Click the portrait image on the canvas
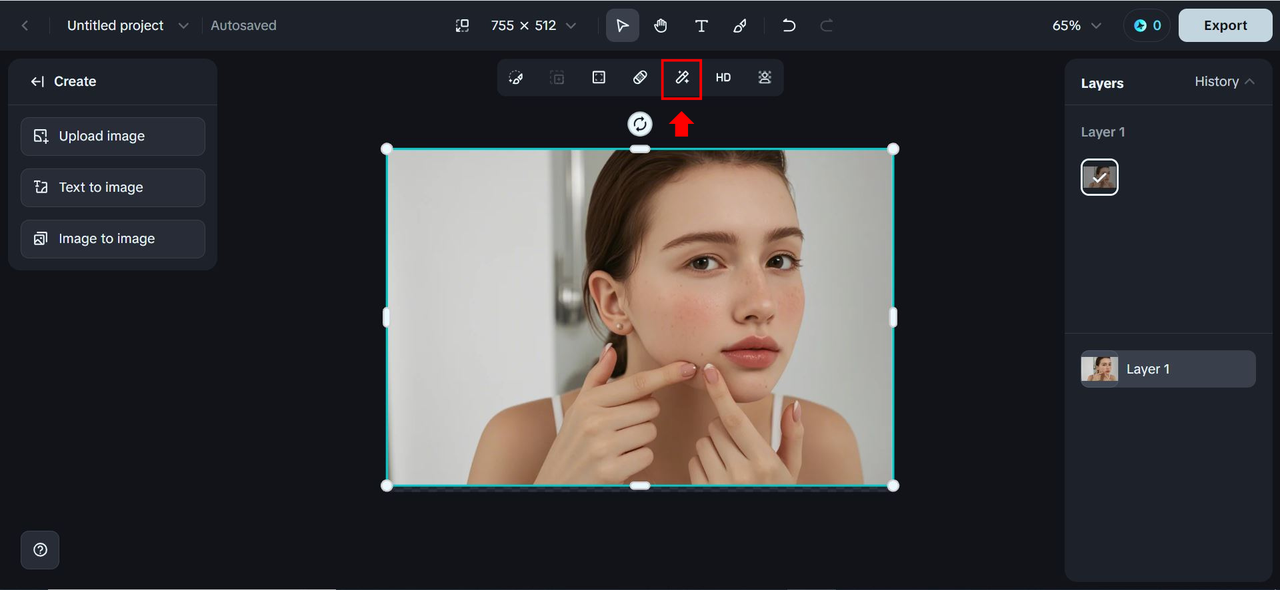 point(640,317)
